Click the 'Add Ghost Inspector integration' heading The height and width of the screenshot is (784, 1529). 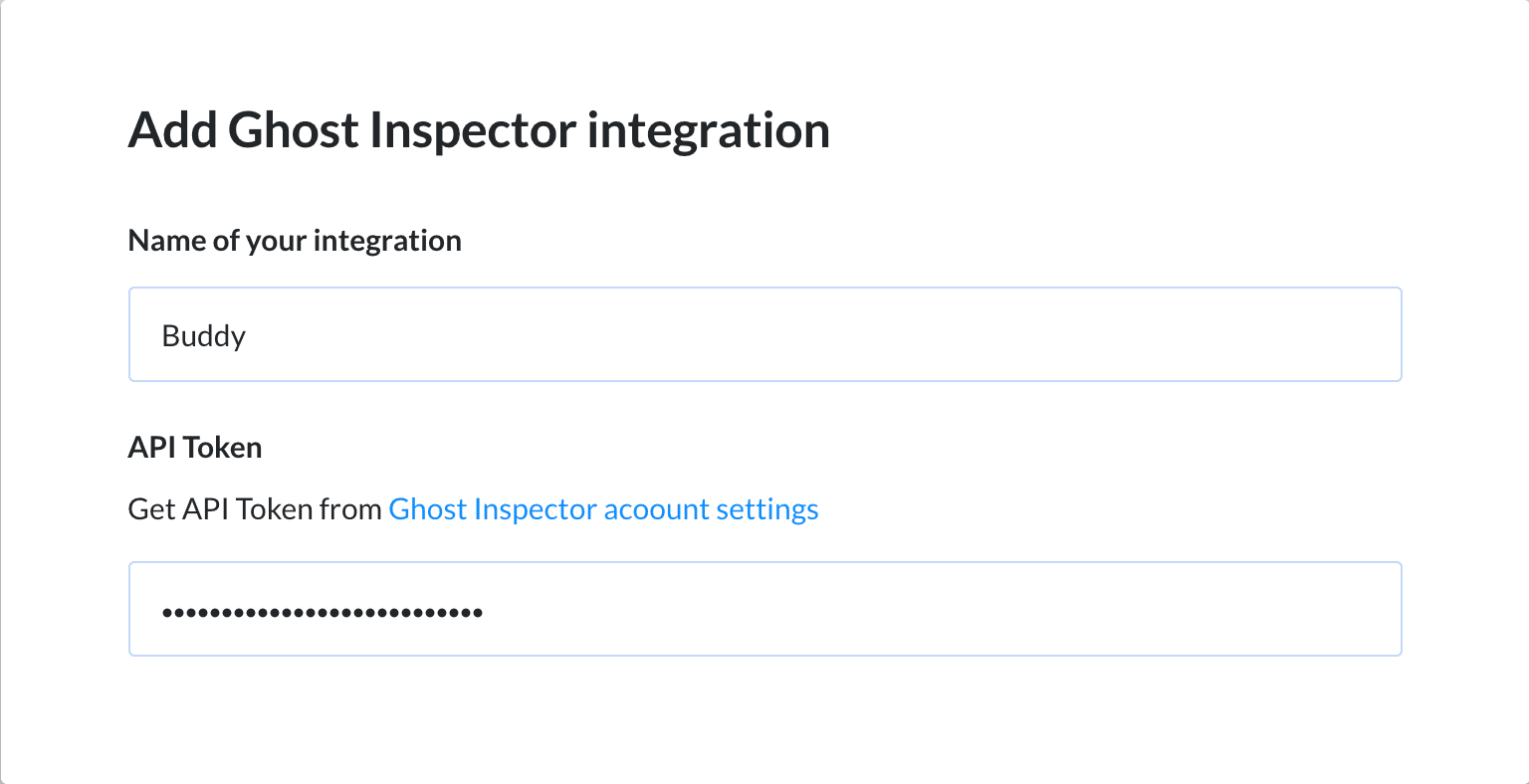pyautogui.click(x=478, y=129)
